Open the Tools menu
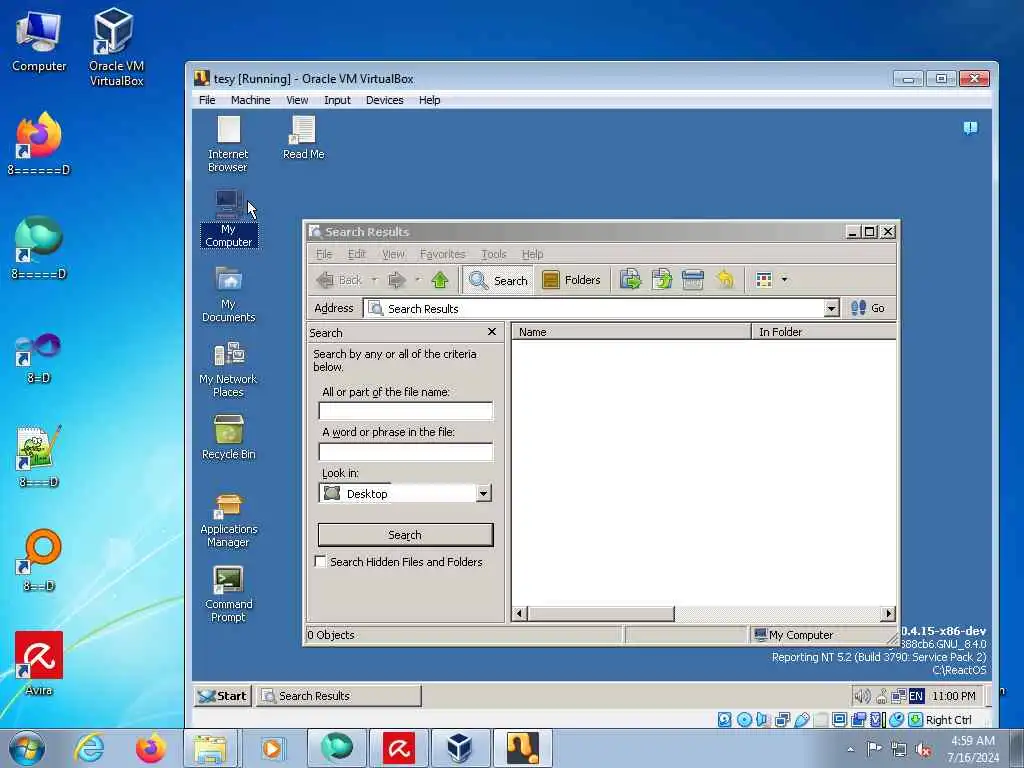 (494, 254)
